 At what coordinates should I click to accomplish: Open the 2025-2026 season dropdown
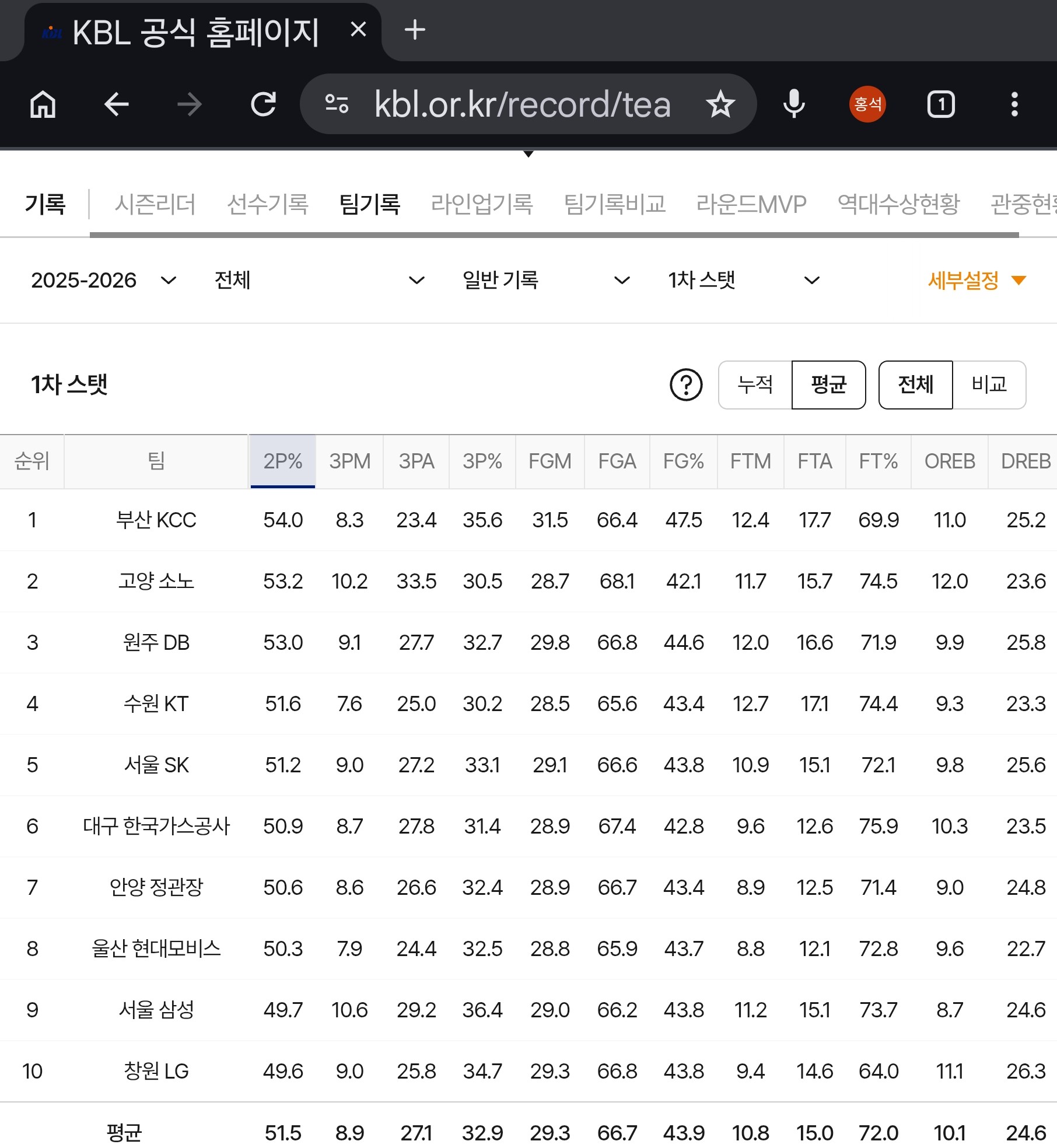(x=104, y=281)
